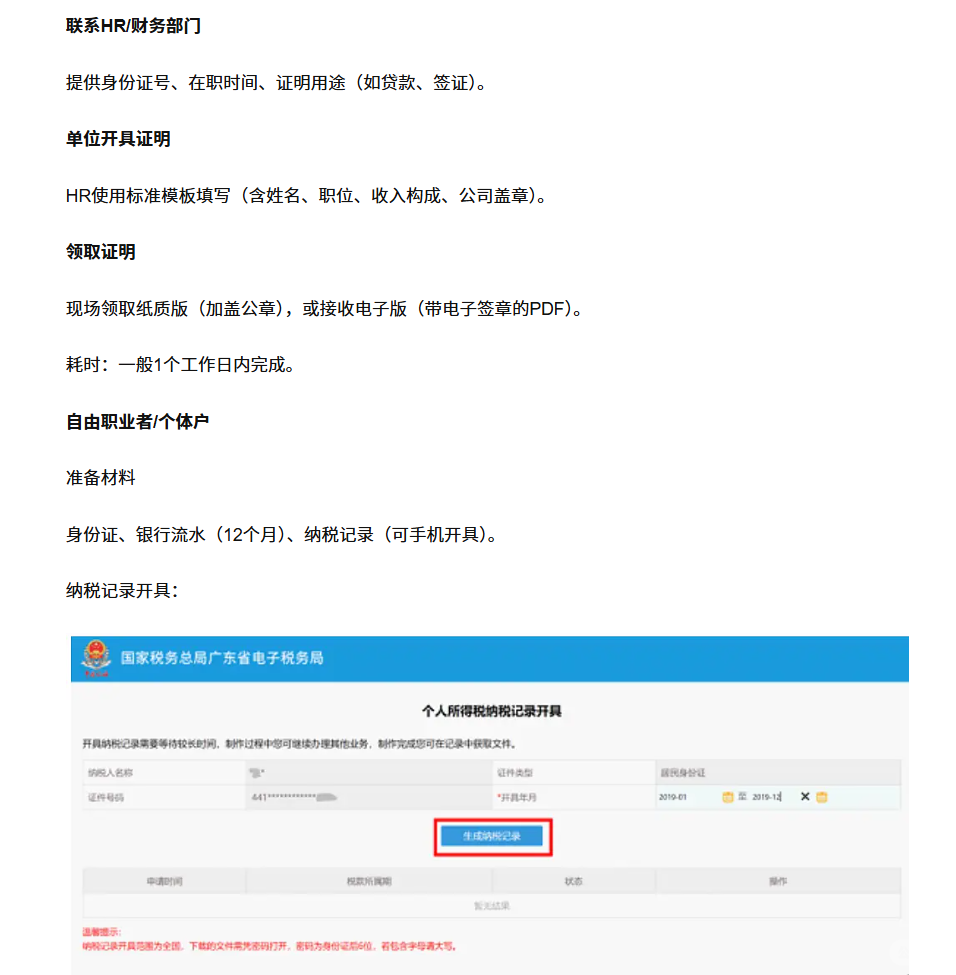Clear the end date with X icon
Viewport: 956px width, 975px height.
(805, 797)
